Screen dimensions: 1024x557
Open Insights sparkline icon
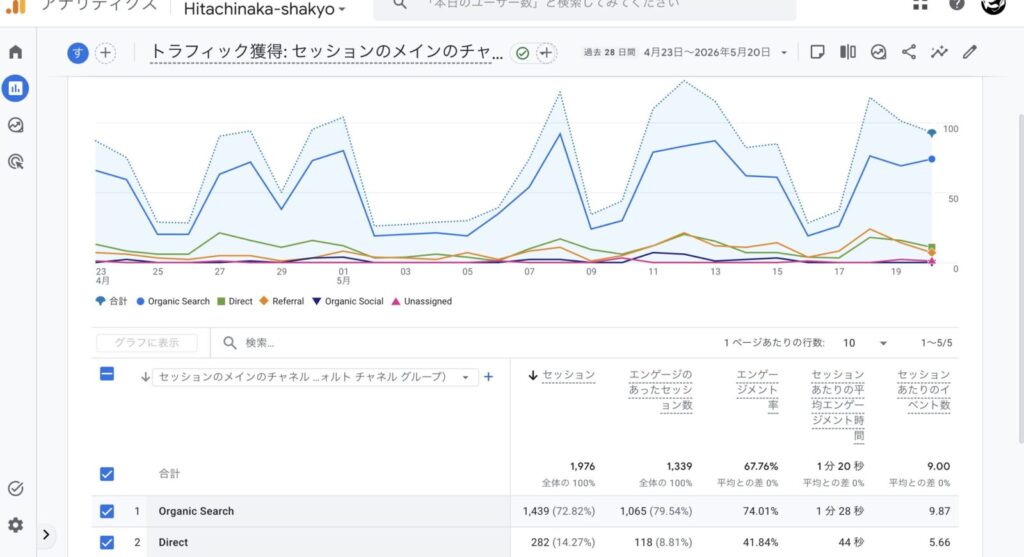[x=939, y=52]
